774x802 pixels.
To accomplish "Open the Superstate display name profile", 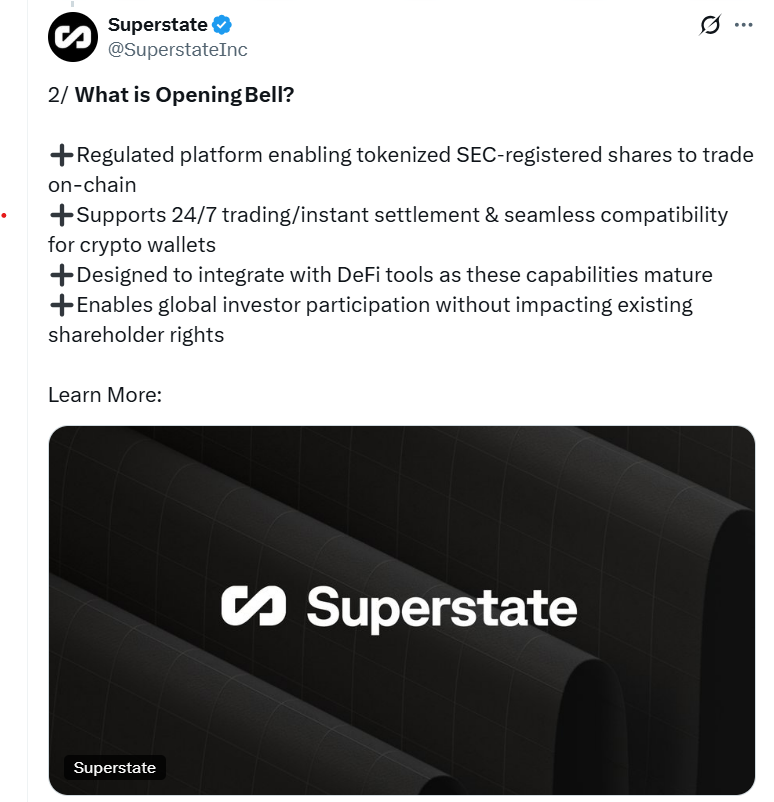I will point(159,24).
